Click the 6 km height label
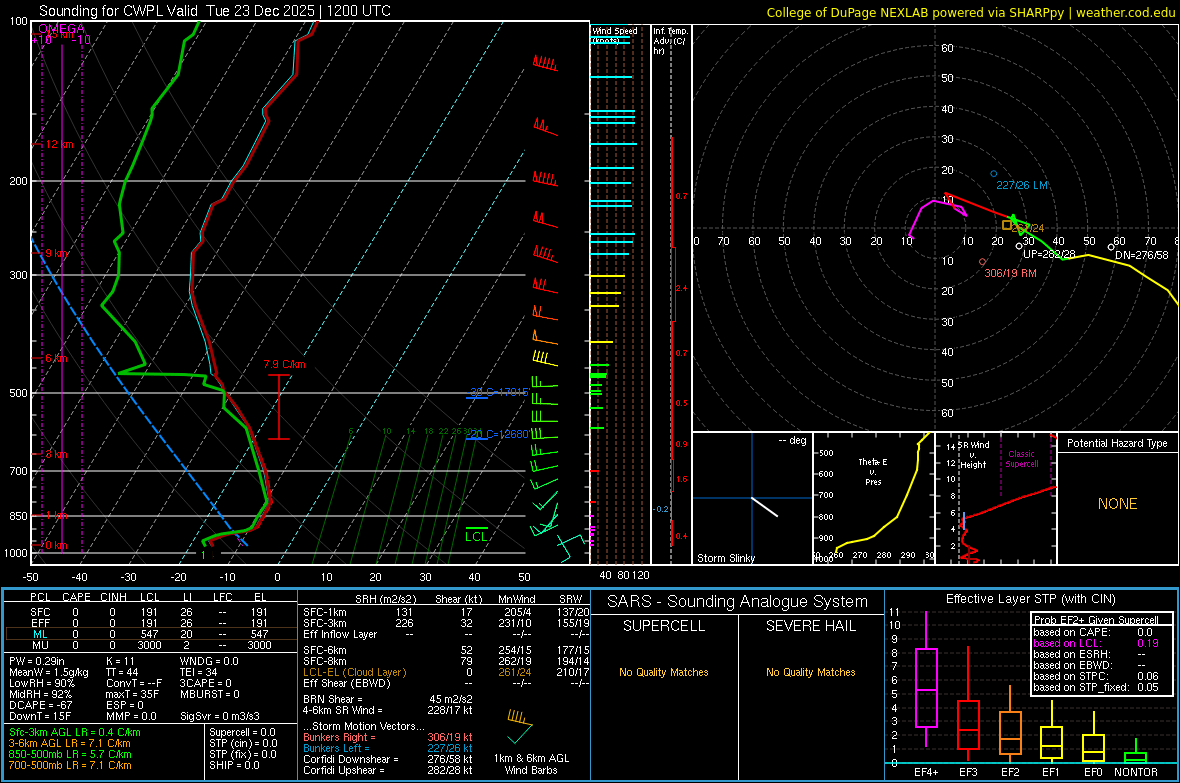Screen dimensions: 1180x783 56,358
